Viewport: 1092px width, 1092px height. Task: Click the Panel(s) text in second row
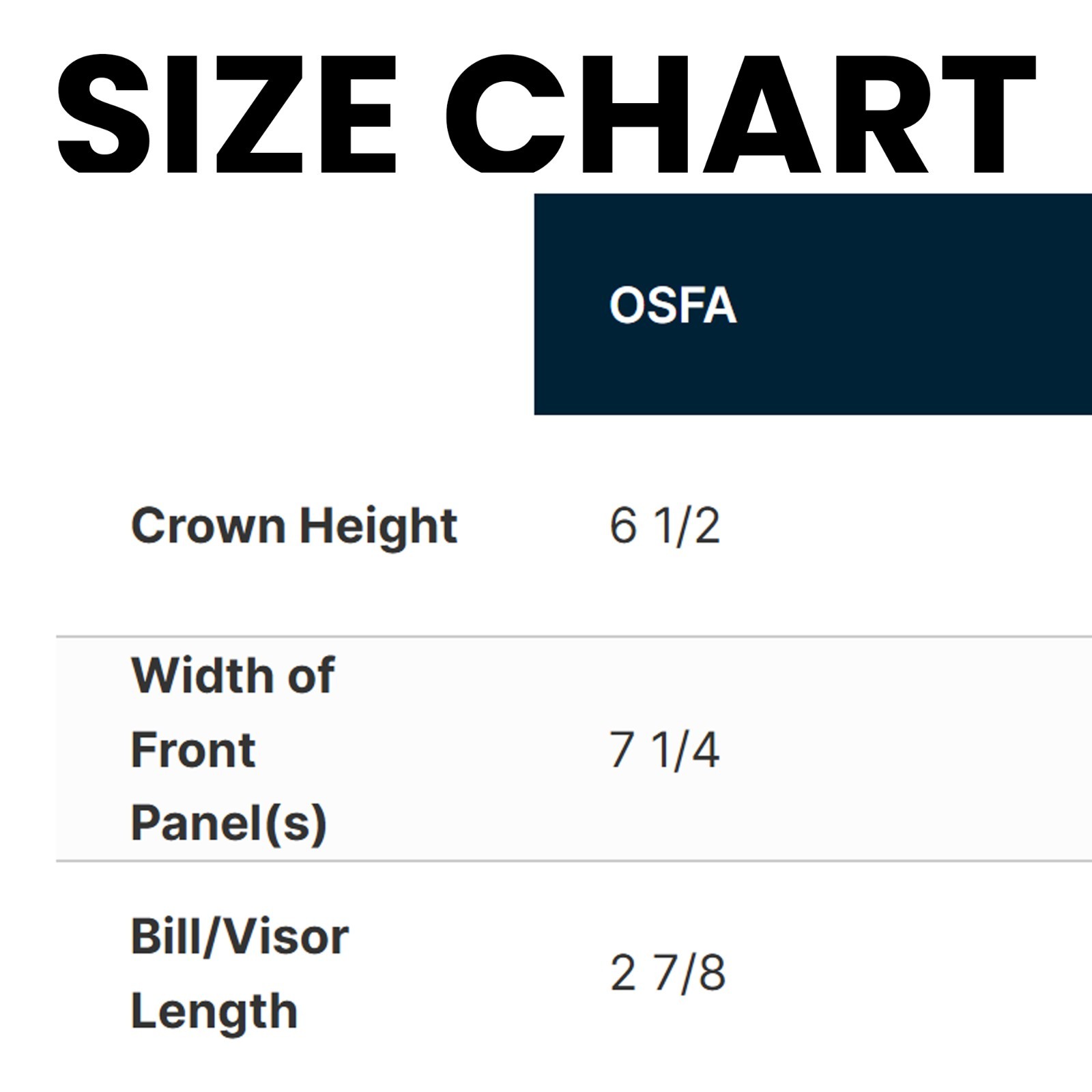[229, 823]
